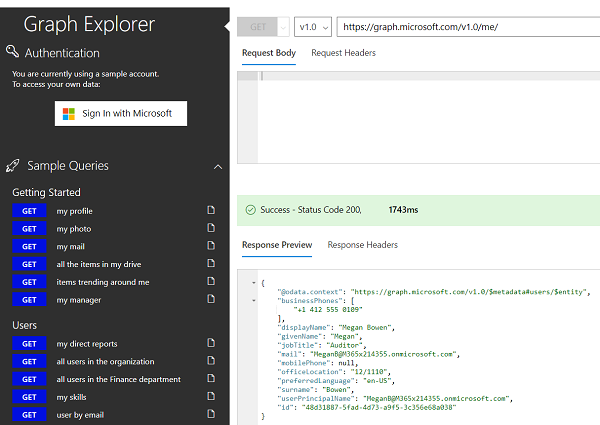
Task: Switch to Request Headers tab
Action: pos(343,53)
